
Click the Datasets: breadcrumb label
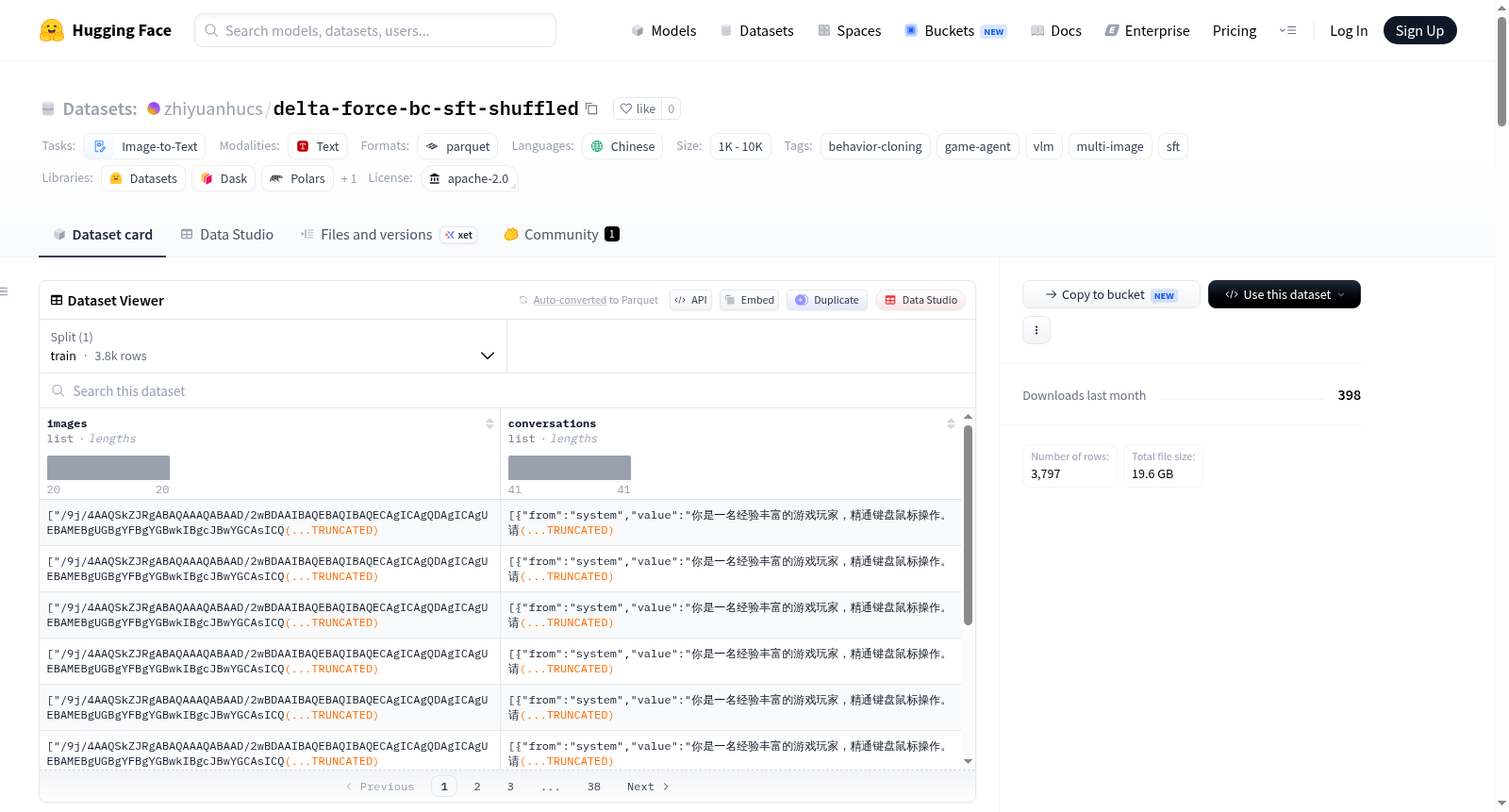coord(100,108)
